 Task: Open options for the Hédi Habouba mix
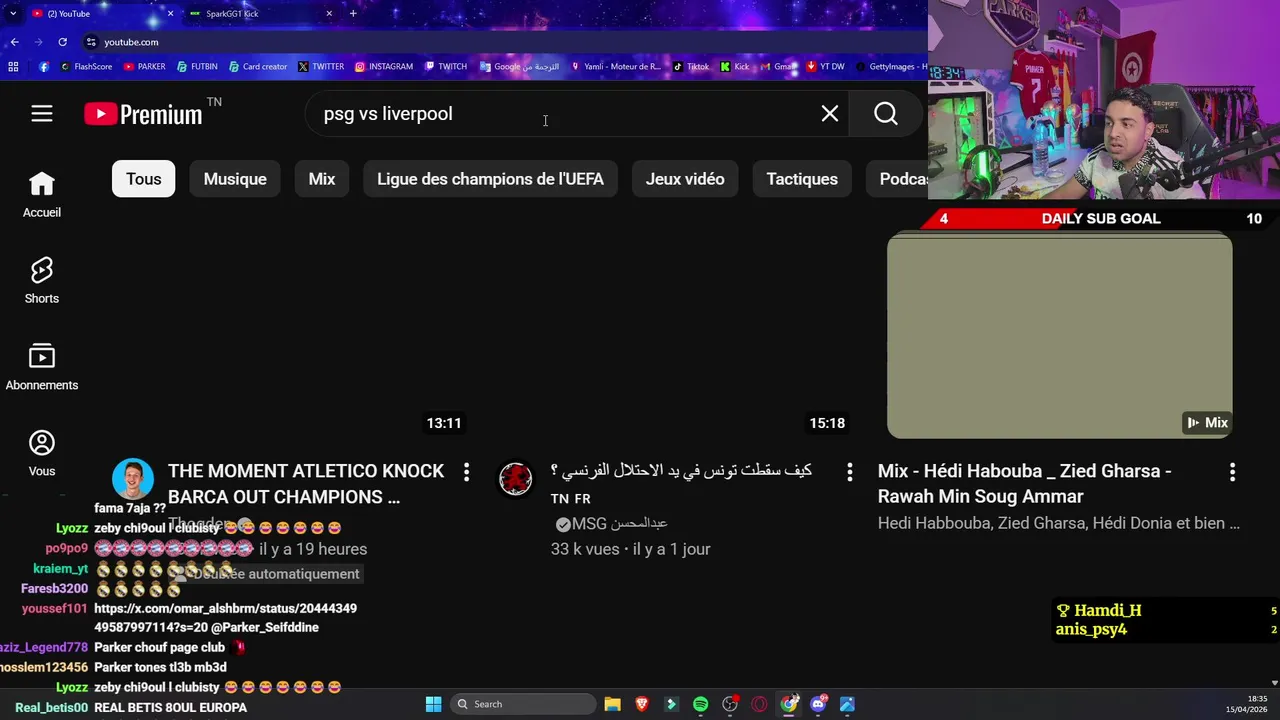(x=1232, y=472)
